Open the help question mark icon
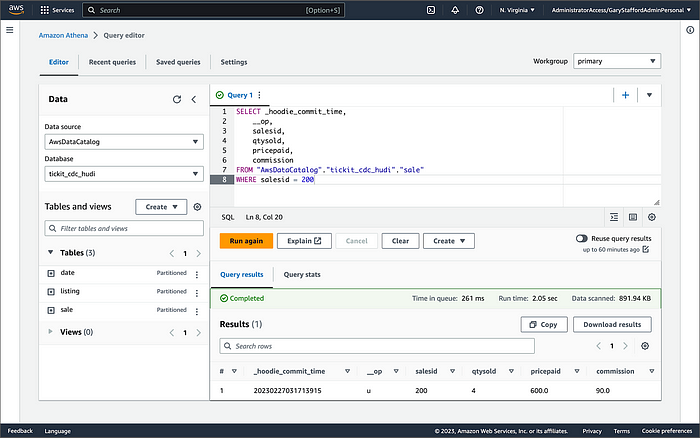Viewport: 700px width, 438px height. (479, 10)
